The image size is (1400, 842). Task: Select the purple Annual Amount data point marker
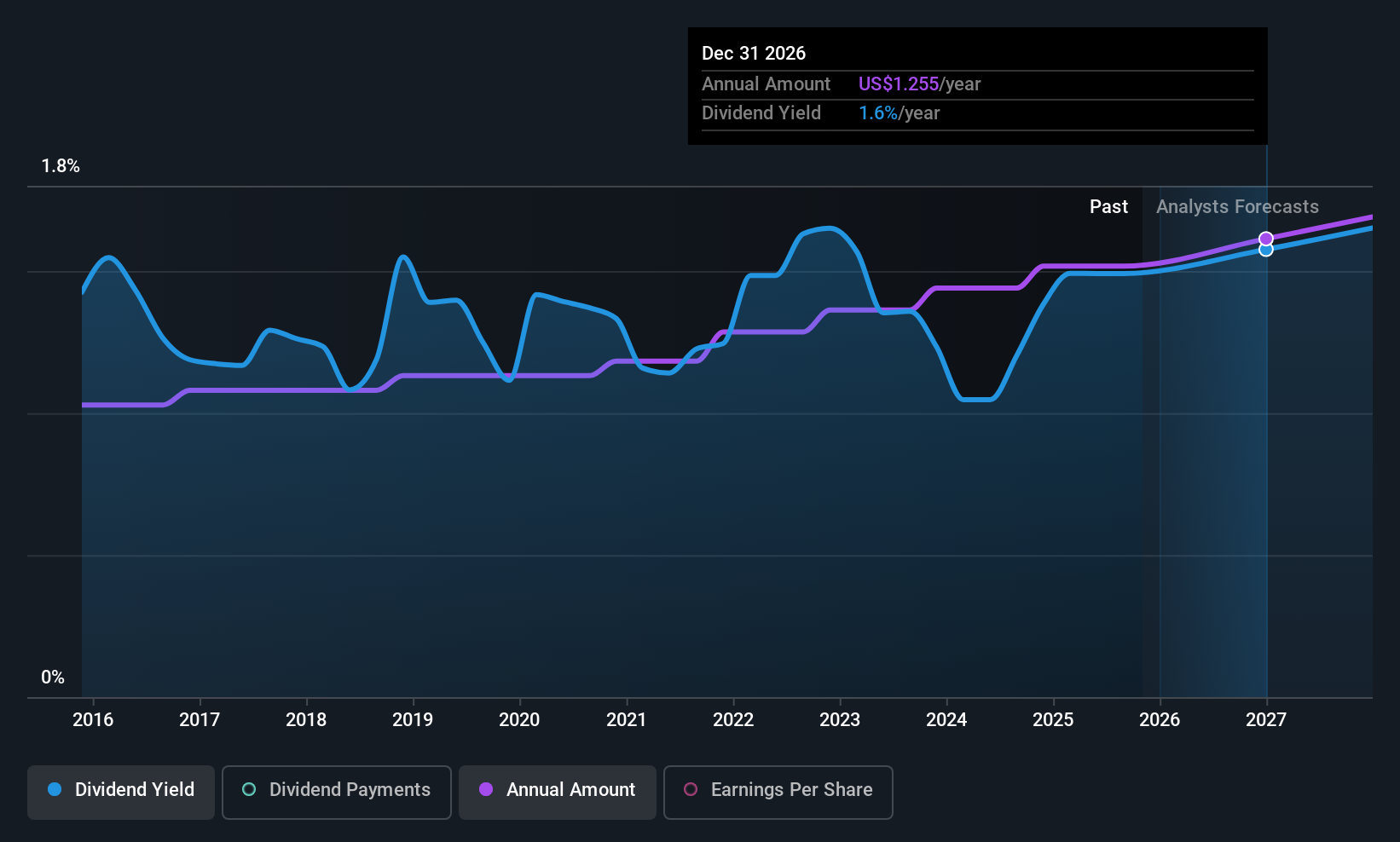tap(1266, 239)
